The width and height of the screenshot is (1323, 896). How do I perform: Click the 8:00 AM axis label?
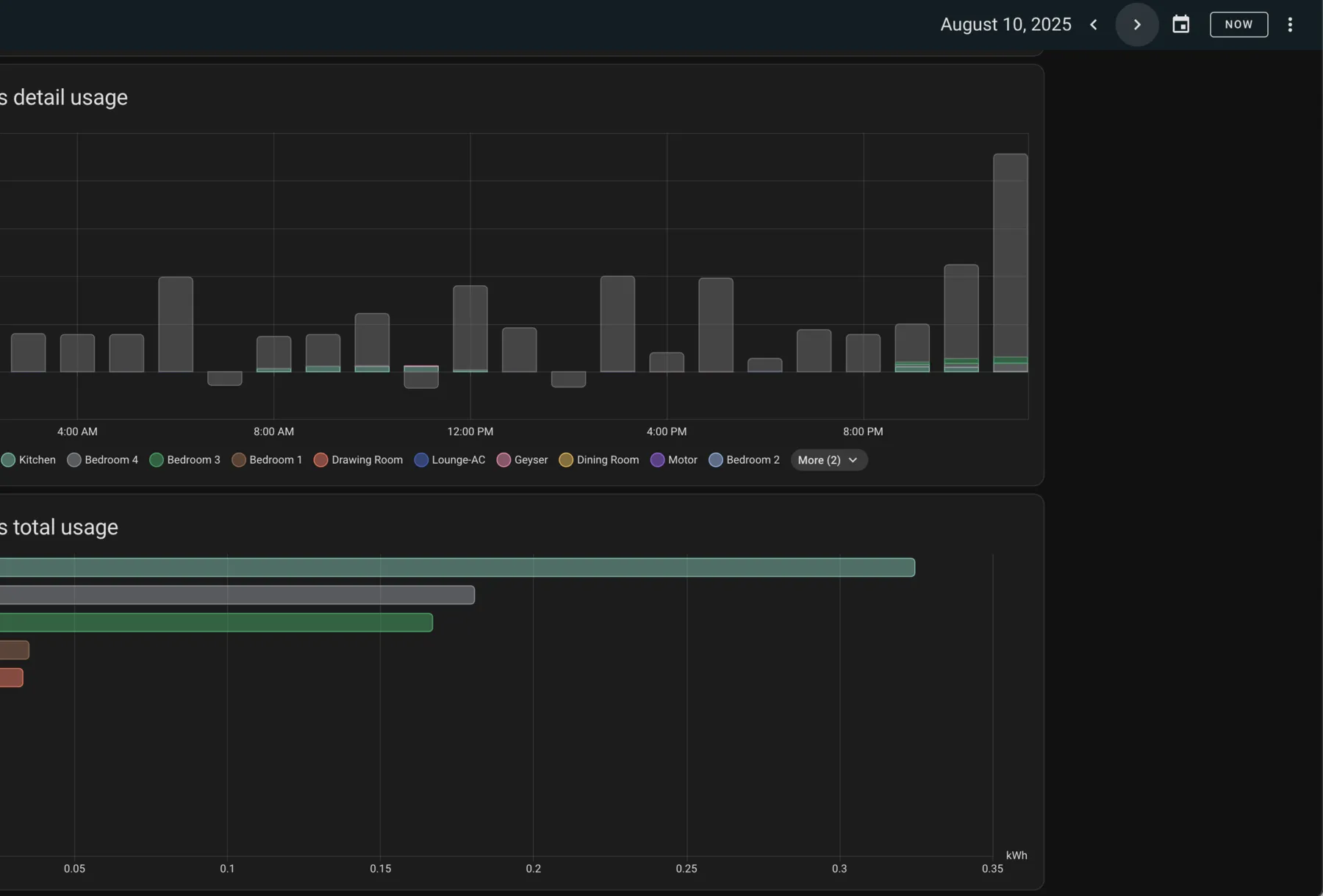(273, 431)
